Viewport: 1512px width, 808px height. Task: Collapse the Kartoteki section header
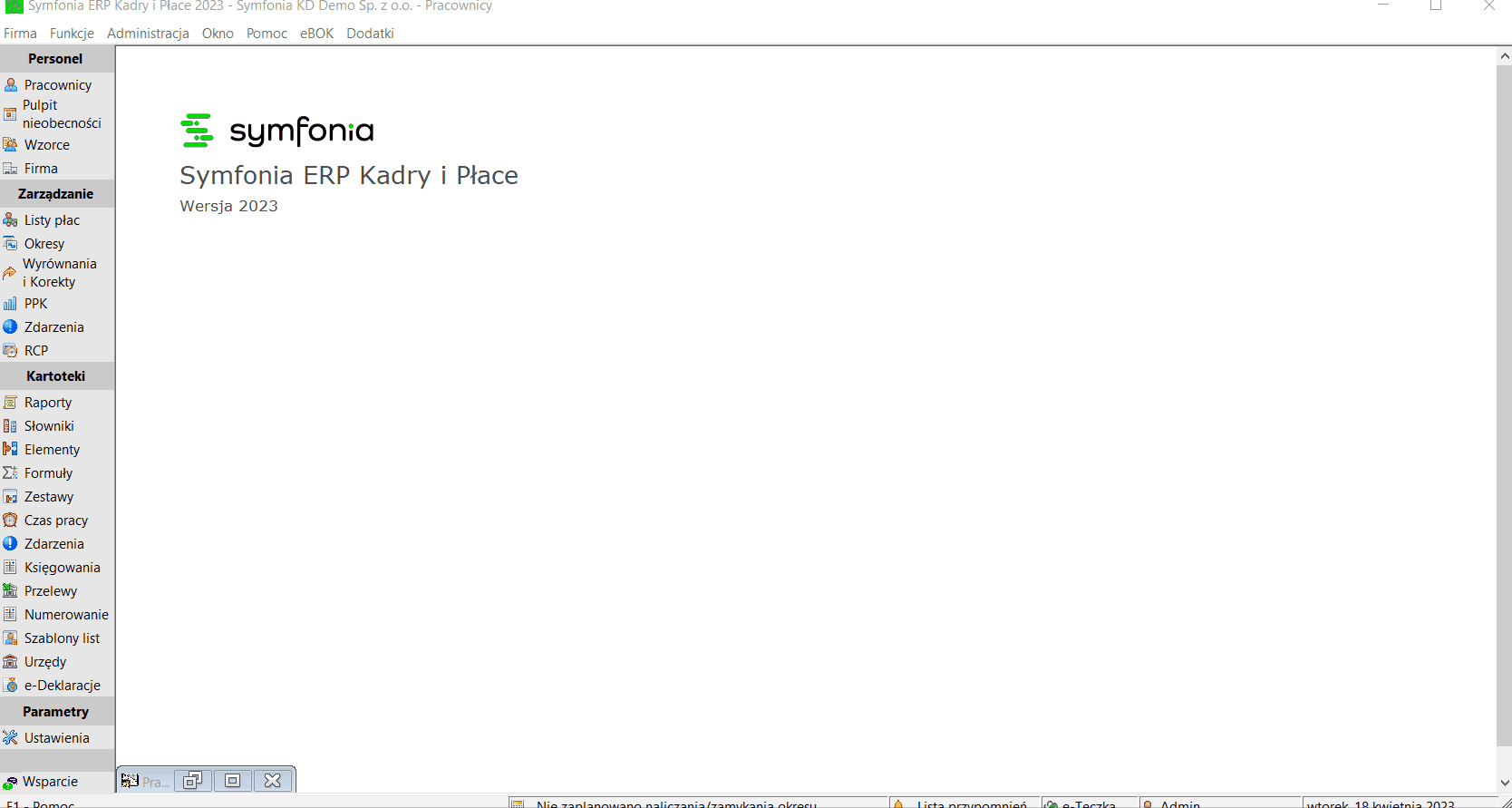tap(57, 376)
